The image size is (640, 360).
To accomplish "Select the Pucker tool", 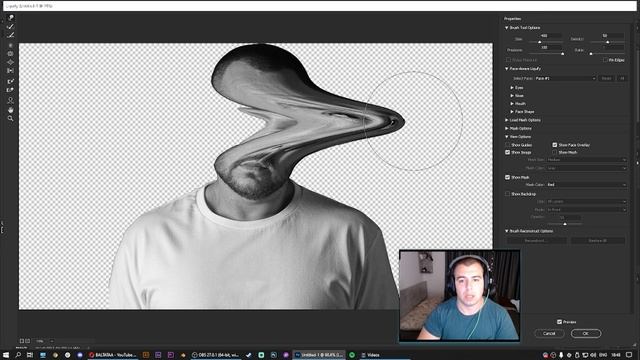I will pos(11,53).
